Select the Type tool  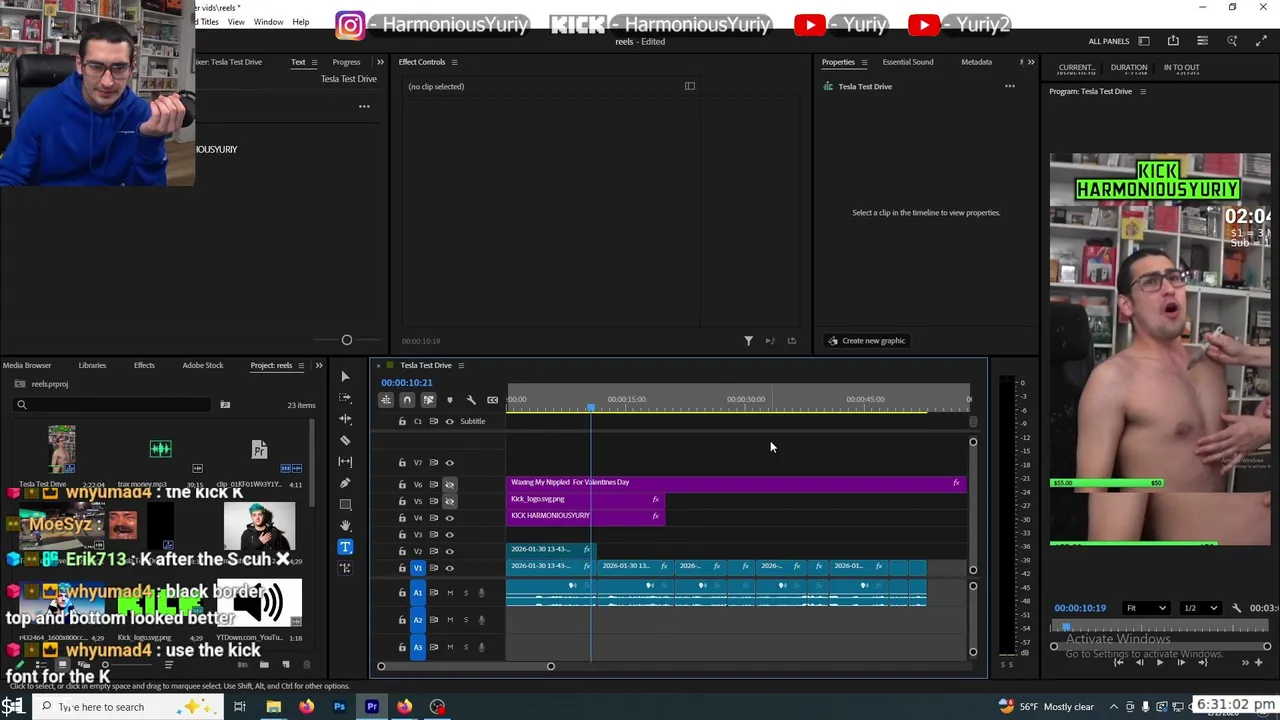pos(345,547)
